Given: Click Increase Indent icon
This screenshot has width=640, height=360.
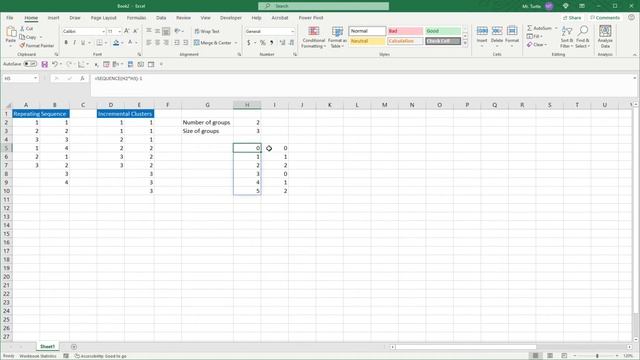Looking at the screenshot, I should (x=186, y=42).
